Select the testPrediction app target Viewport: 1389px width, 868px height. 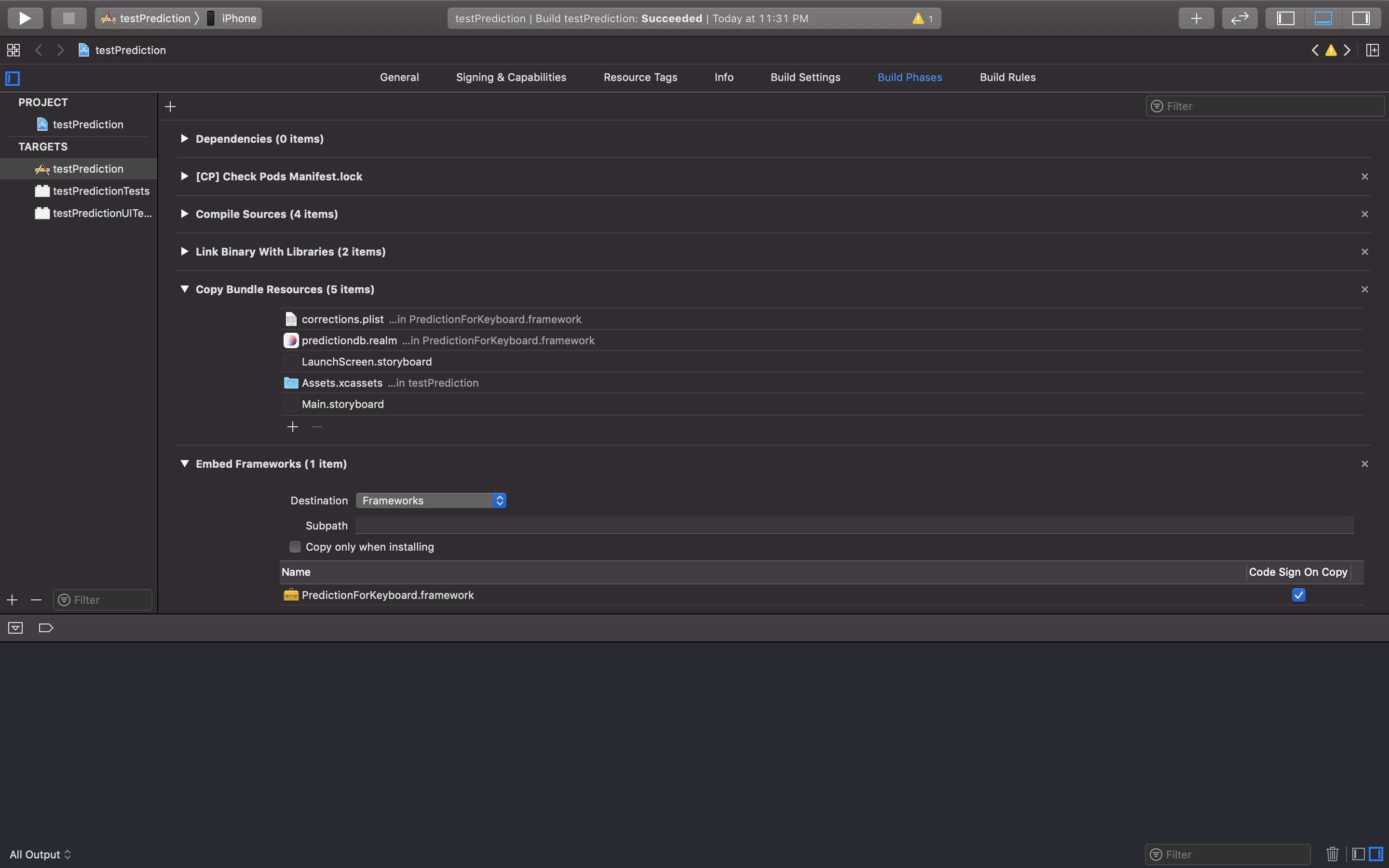(x=79, y=169)
